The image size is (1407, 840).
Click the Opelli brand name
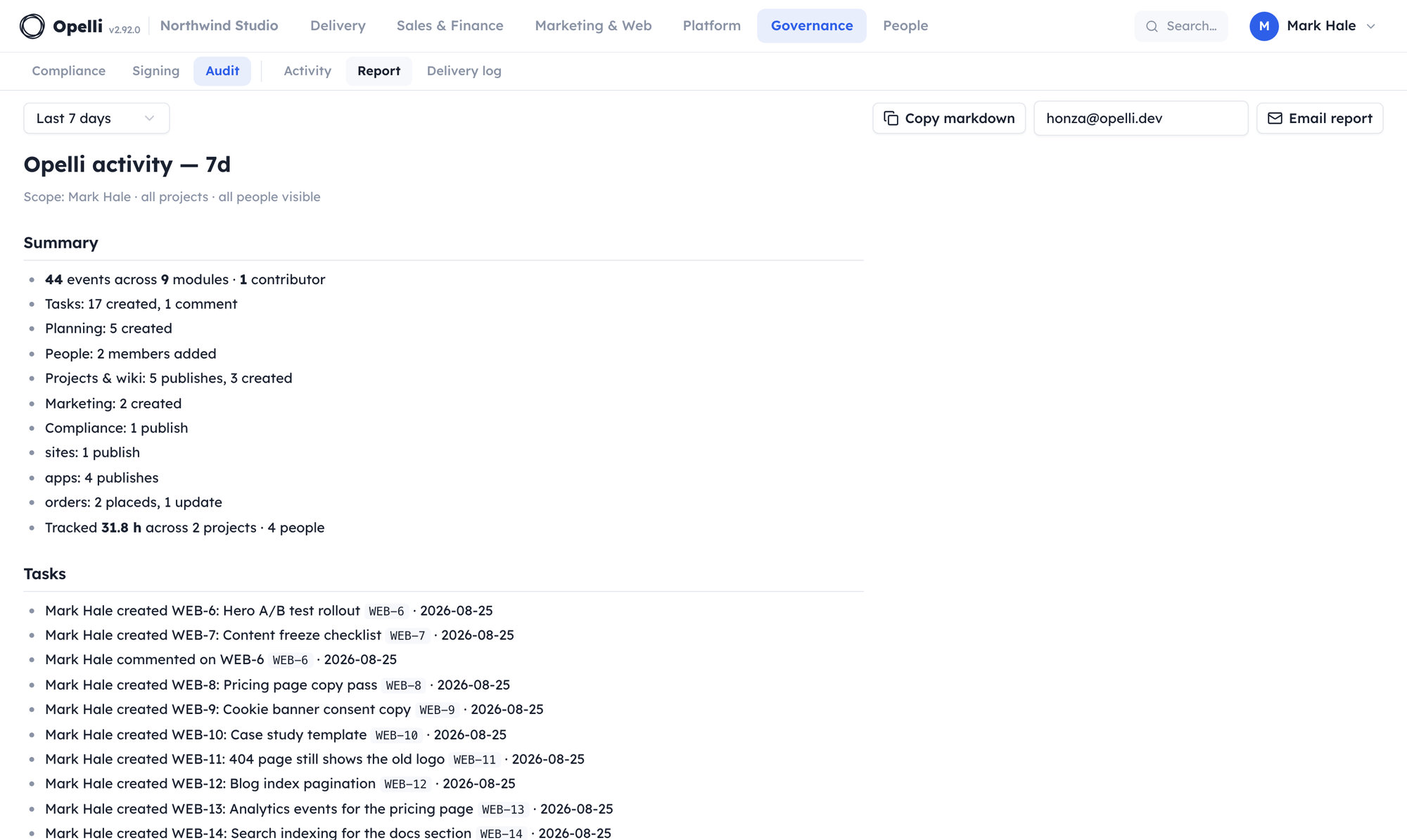click(77, 26)
